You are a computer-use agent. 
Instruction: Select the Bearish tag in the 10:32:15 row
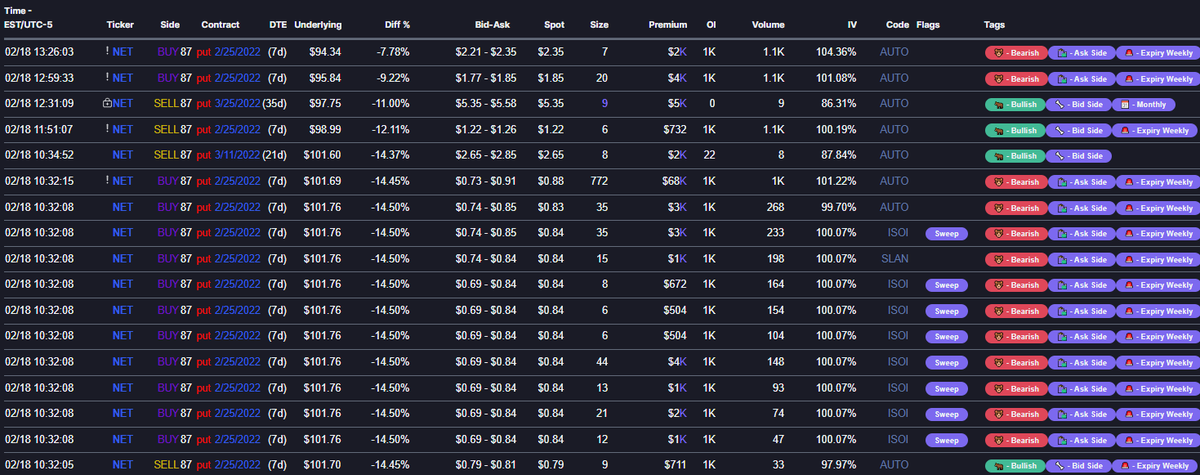coord(1014,182)
